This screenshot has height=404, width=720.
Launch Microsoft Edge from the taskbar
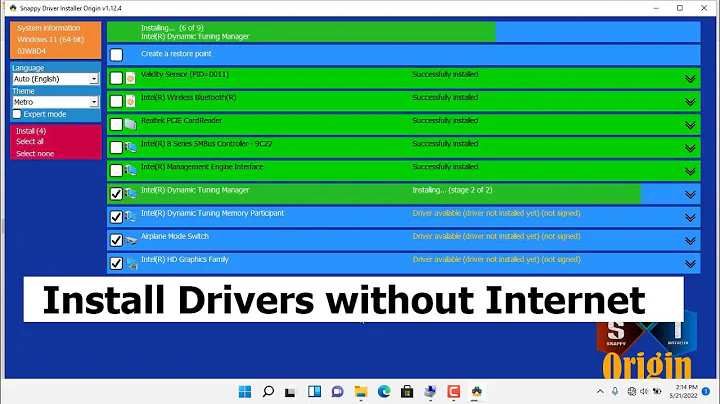[x=384, y=392]
